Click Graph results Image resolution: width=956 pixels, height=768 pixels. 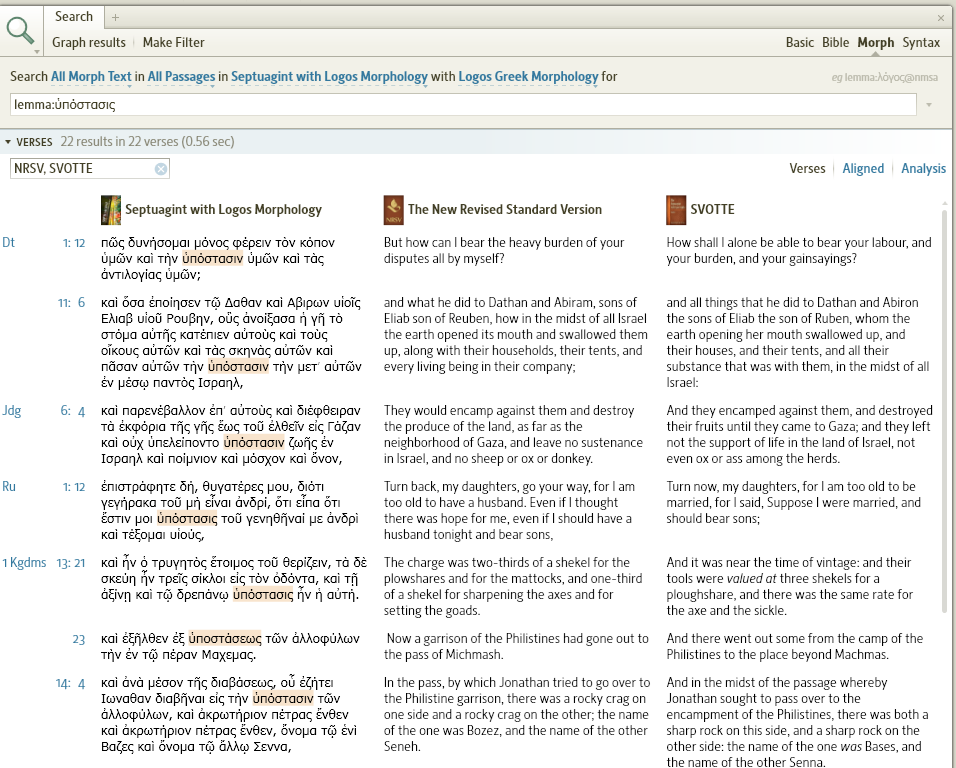pos(88,43)
